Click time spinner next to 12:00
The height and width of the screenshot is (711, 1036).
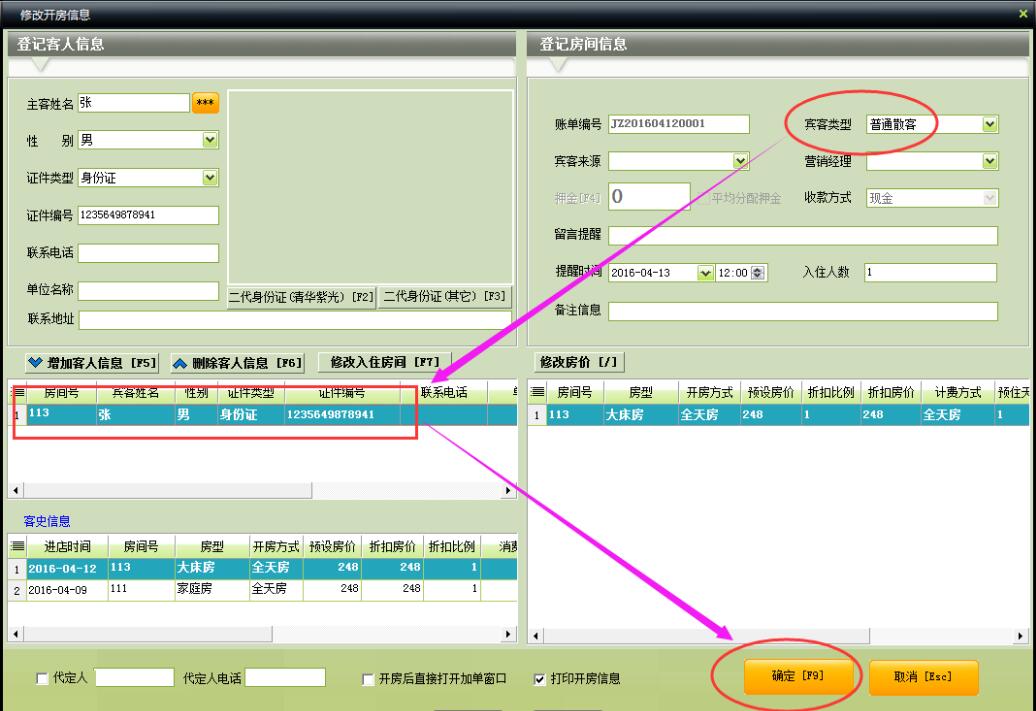[x=757, y=273]
